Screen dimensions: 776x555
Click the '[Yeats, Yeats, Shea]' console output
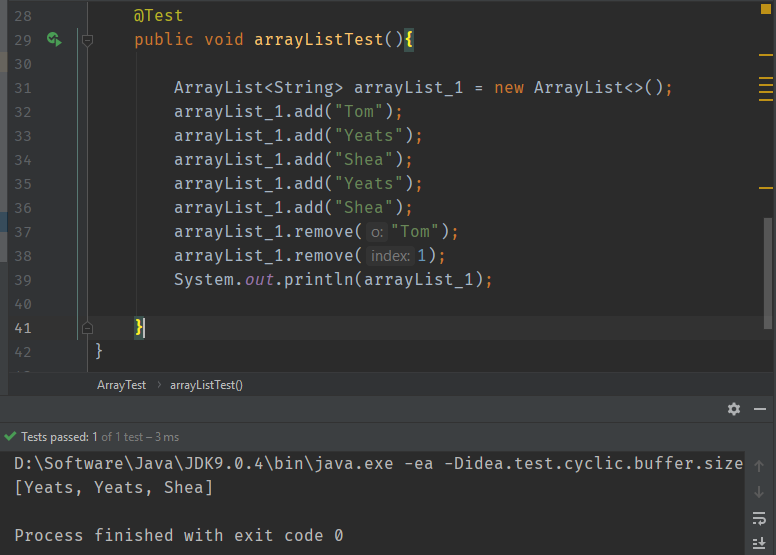click(114, 488)
